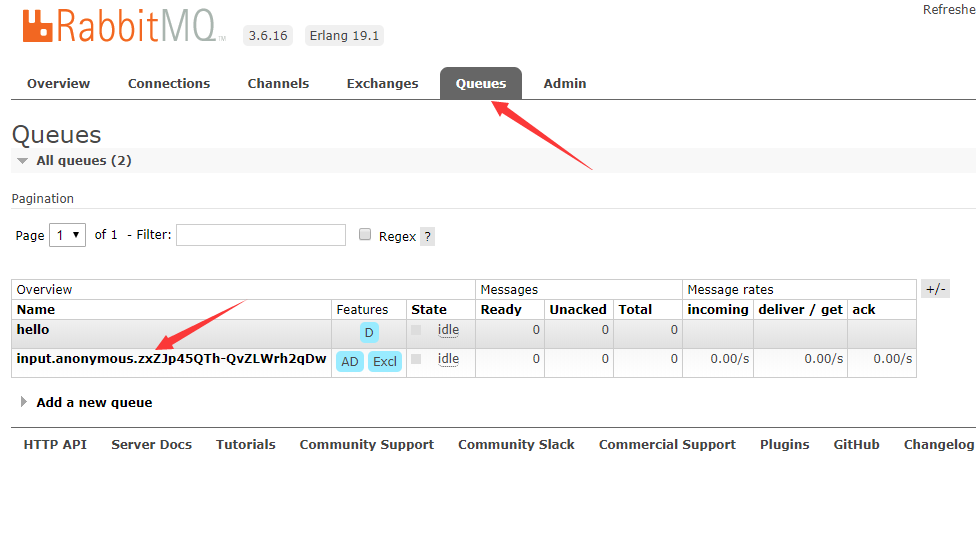Image resolution: width=976 pixels, height=553 pixels.
Task: Open the Admin tab
Action: (565, 83)
